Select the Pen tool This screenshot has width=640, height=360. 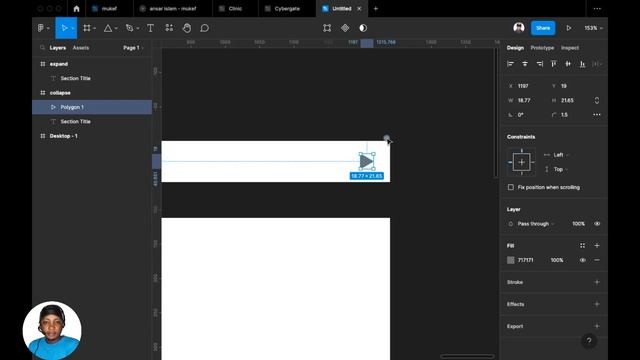(129, 28)
